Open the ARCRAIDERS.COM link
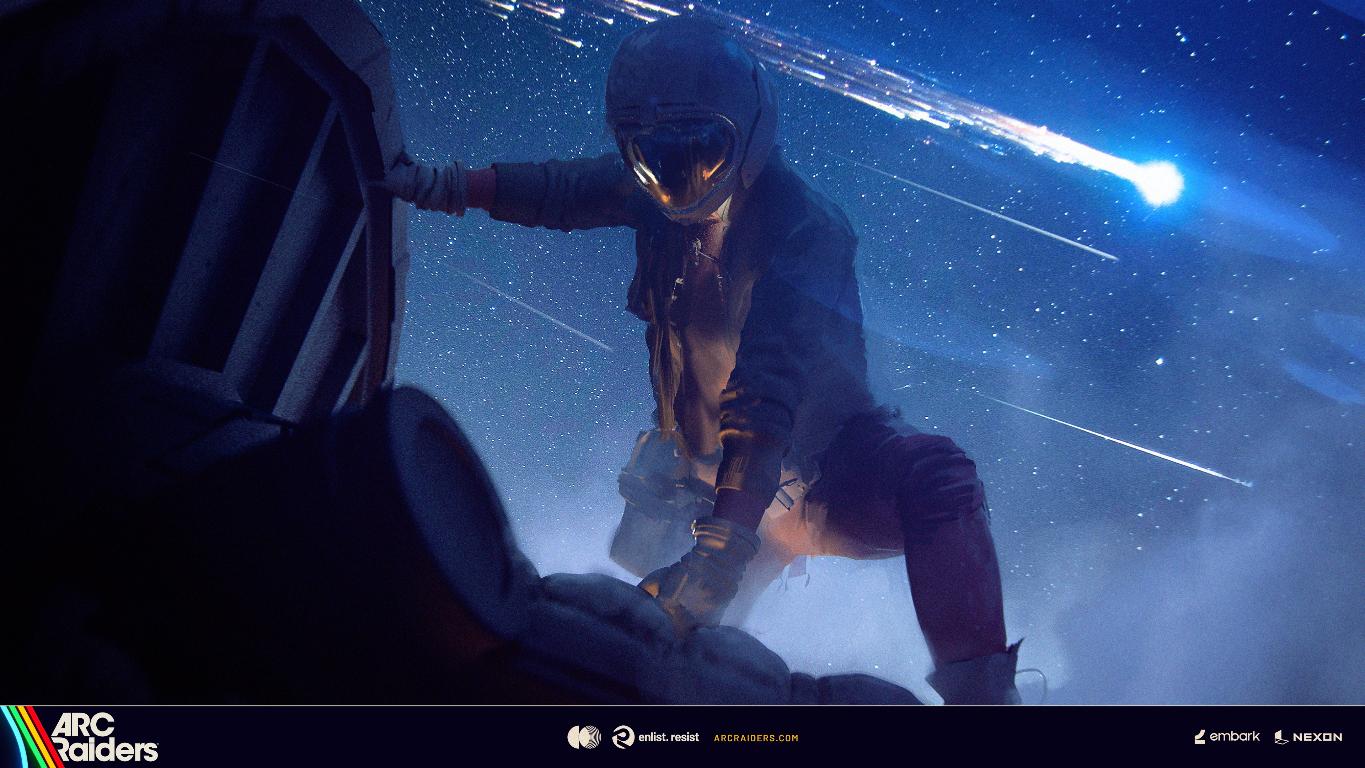 756,738
